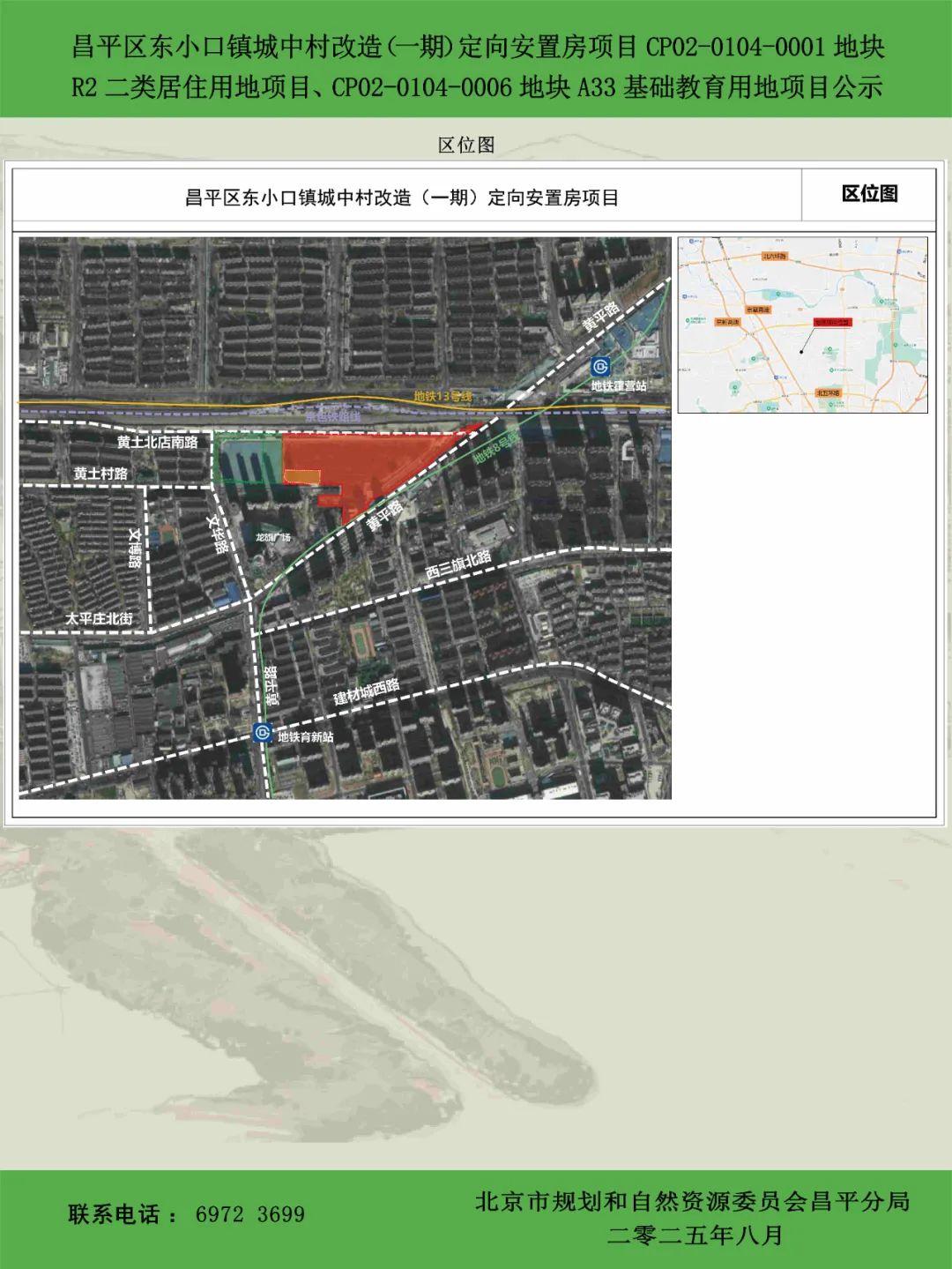
Task: Click the 太平庄北街 road label
Action: [99, 618]
